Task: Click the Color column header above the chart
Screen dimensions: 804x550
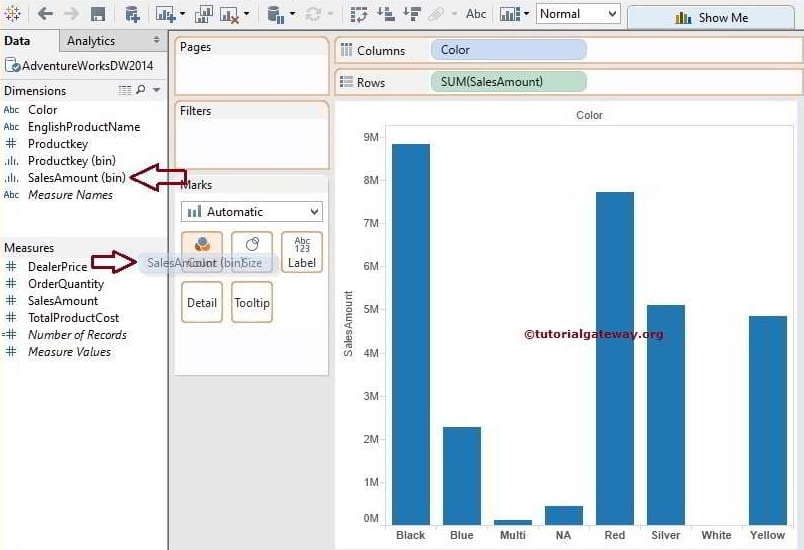Action: click(x=589, y=115)
